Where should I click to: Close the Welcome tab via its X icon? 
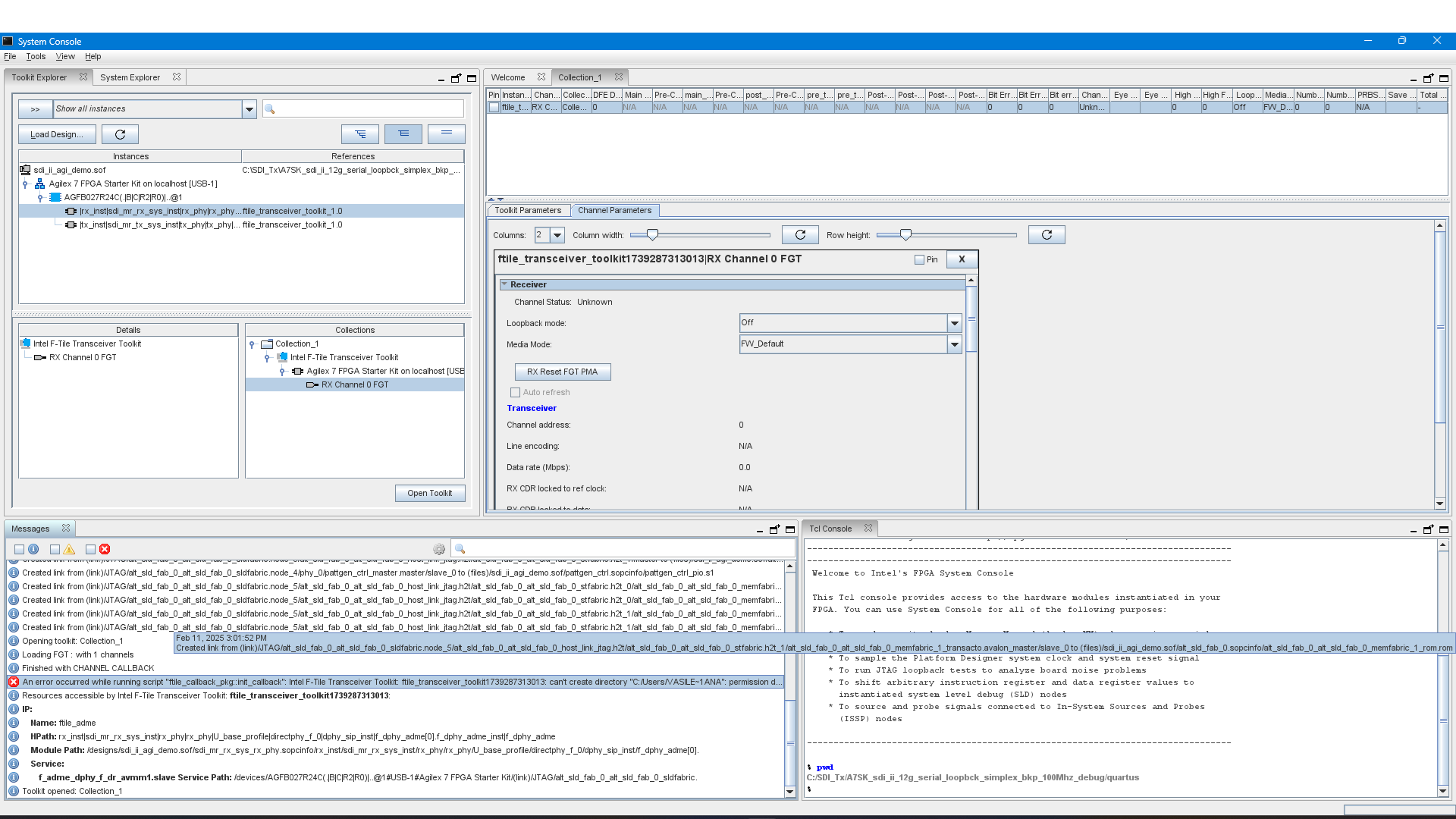pos(541,77)
